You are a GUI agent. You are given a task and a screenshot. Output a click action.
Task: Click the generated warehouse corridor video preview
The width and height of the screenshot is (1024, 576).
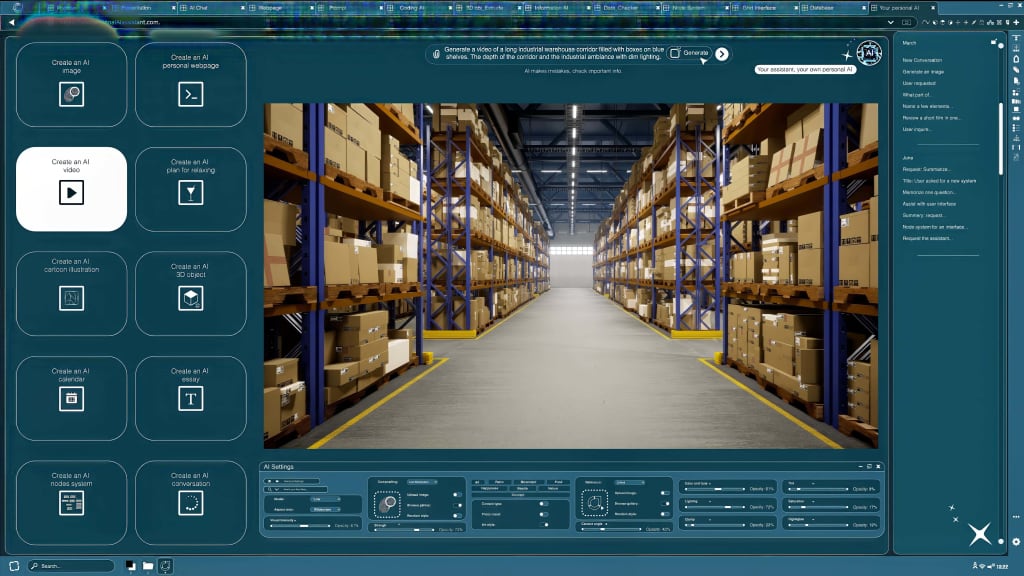pos(571,276)
